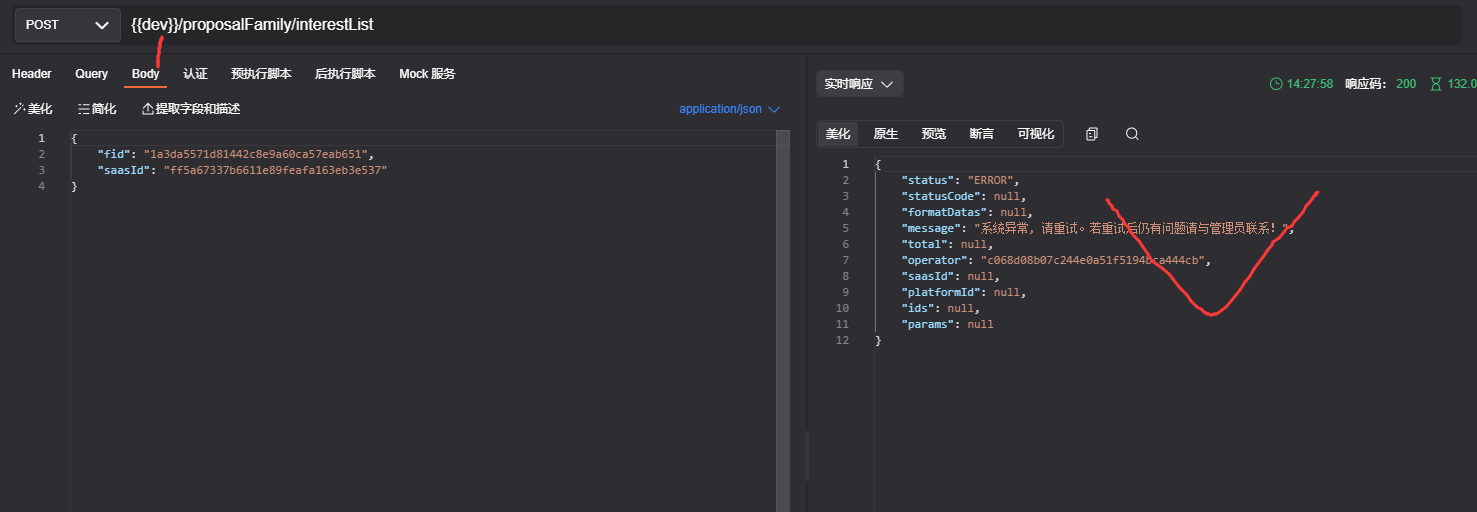Click the 响应码 200 status value

1406,84
